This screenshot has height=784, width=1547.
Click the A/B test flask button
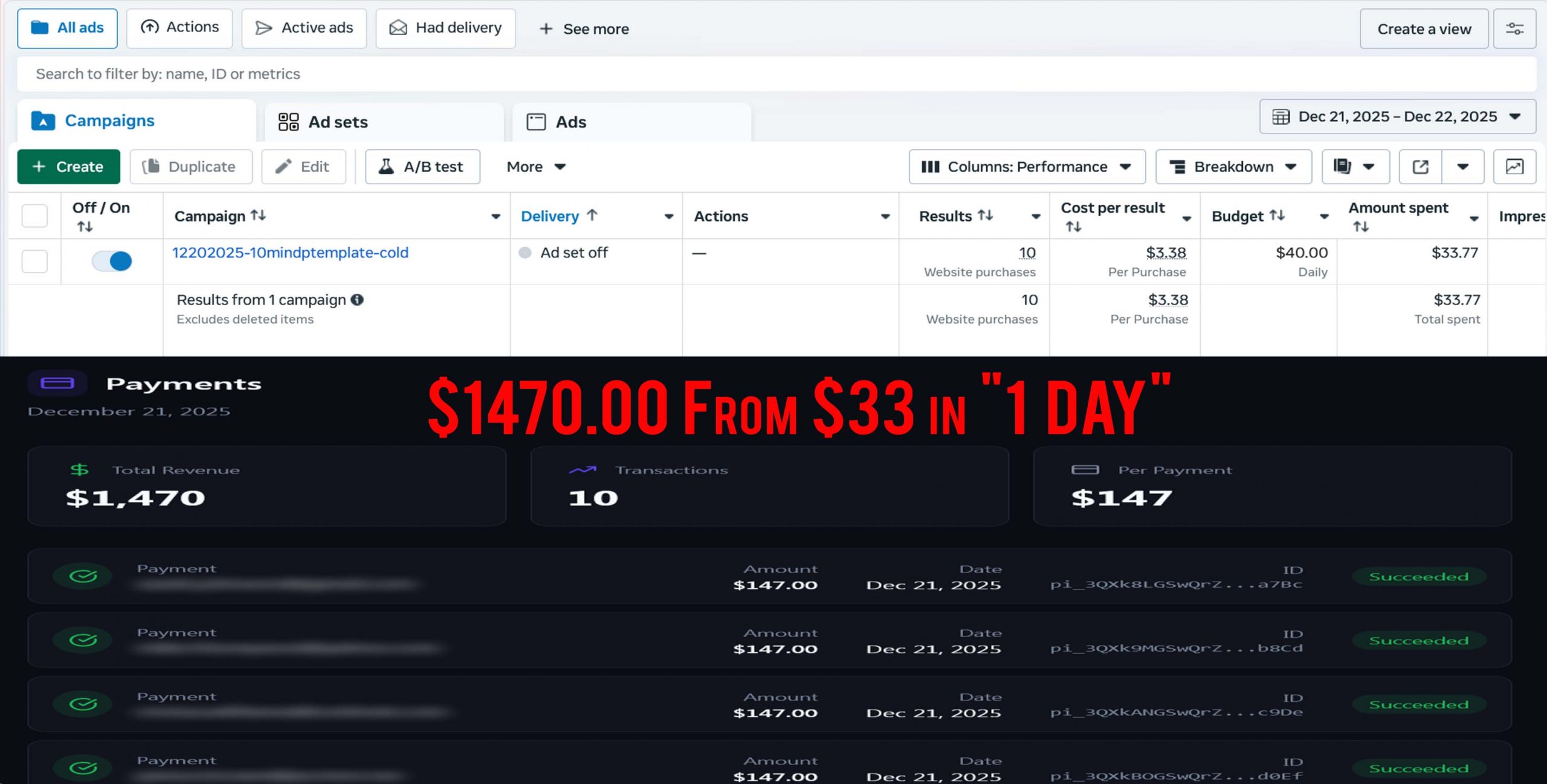coord(422,167)
